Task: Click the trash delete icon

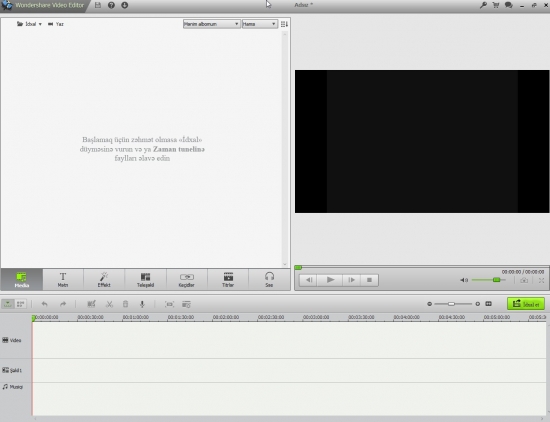Action: pyautogui.click(x=125, y=304)
